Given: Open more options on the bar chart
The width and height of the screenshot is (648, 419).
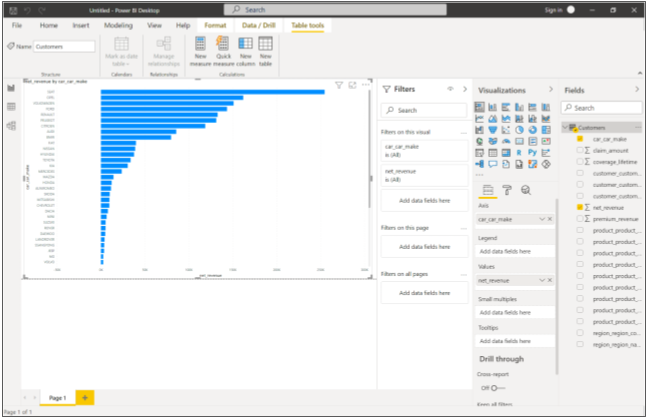Looking at the screenshot, I should tap(366, 85).
